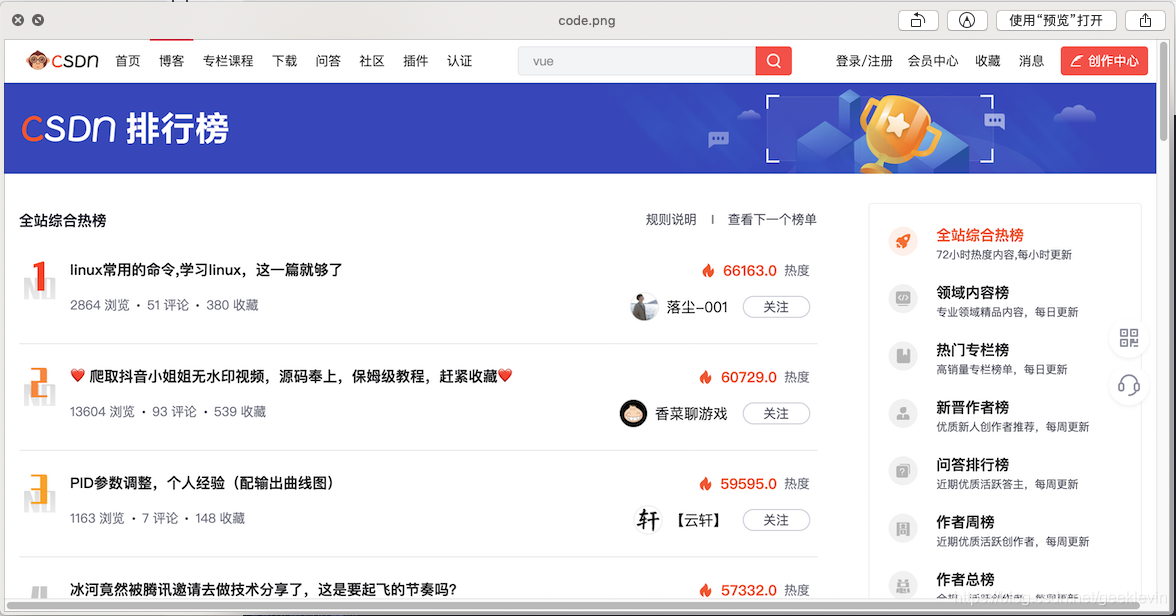Click 登录/注册 link
The height and width of the screenshot is (616, 1176).
pyautogui.click(x=864, y=61)
